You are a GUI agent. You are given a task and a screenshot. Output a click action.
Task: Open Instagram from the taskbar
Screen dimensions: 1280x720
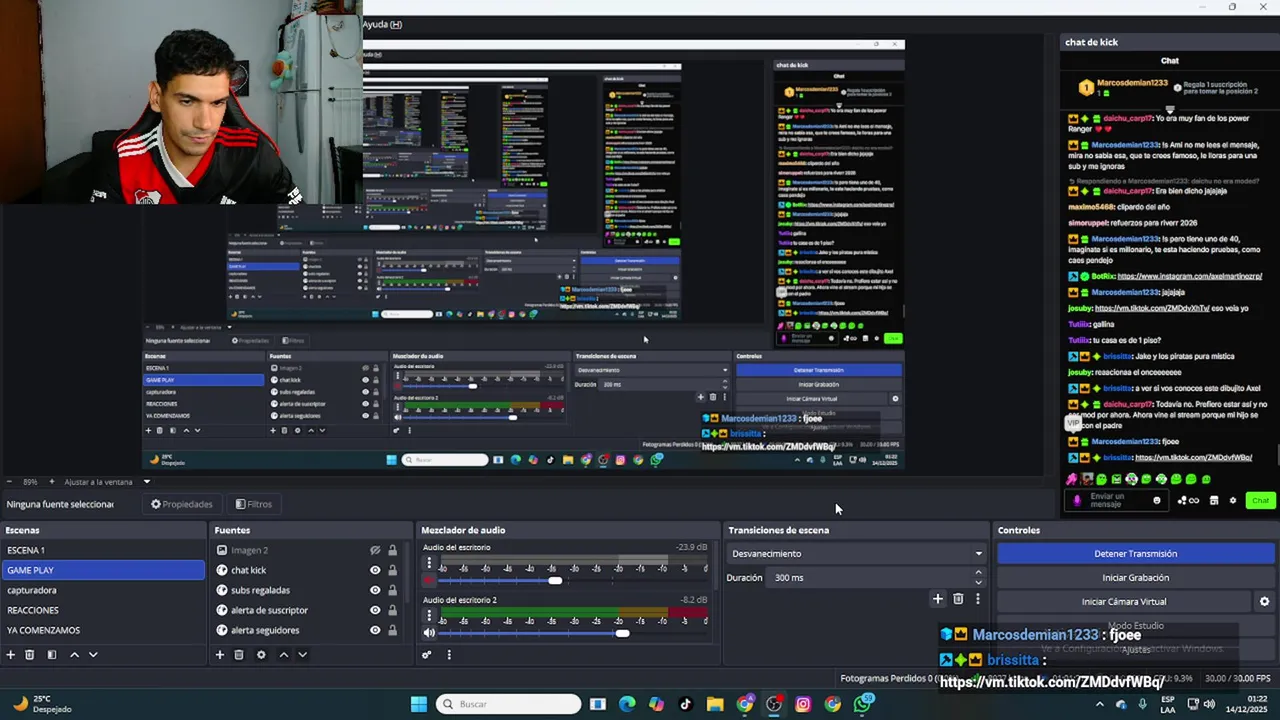tap(803, 704)
